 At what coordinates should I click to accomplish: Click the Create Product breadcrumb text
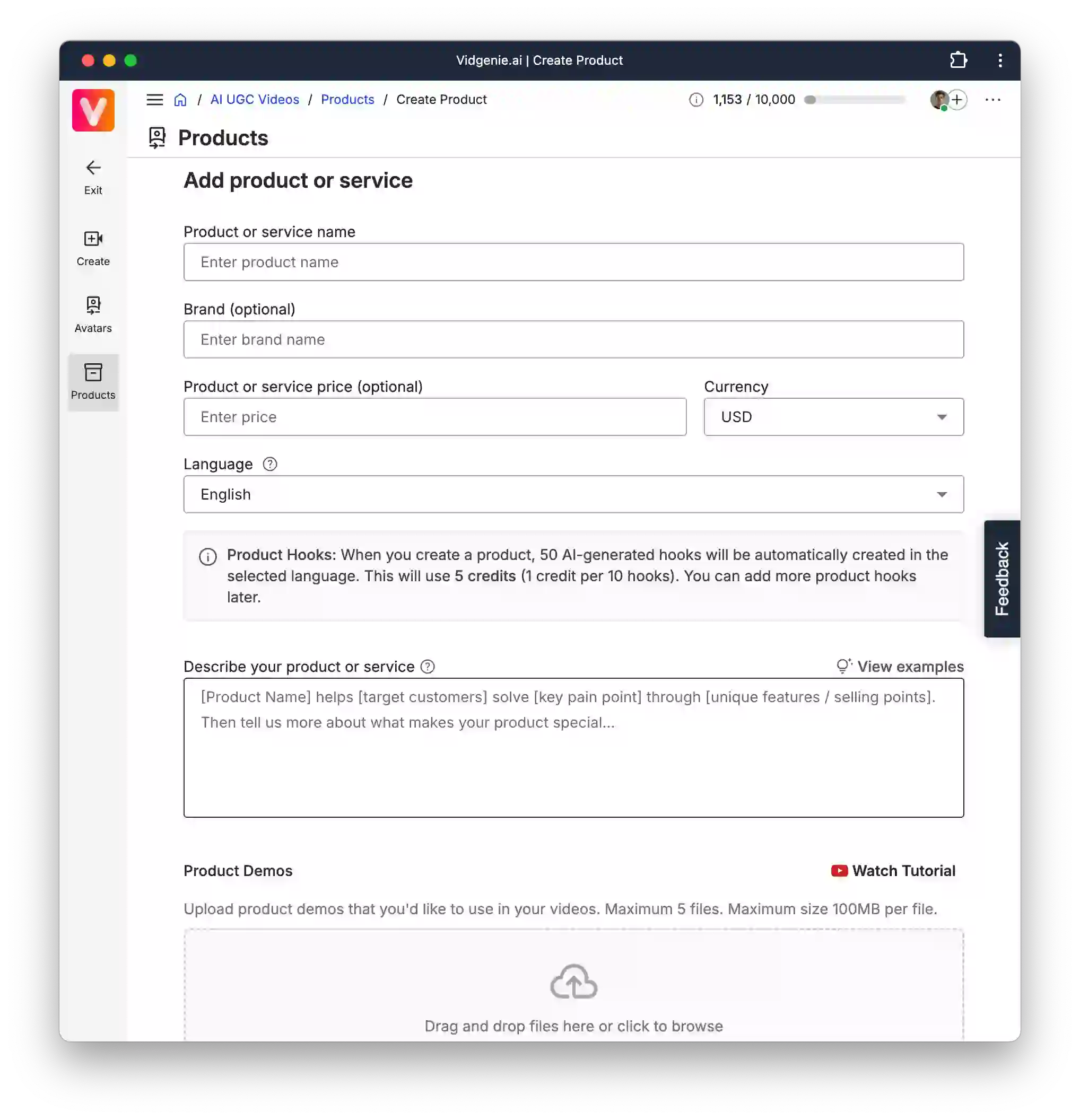point(441,99)
